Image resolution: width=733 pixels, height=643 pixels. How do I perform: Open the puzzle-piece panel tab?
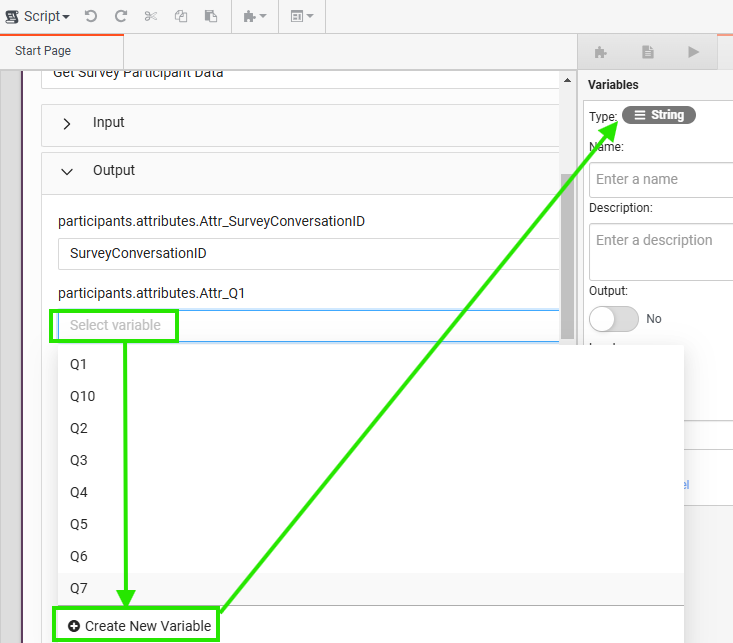[601, 52]
